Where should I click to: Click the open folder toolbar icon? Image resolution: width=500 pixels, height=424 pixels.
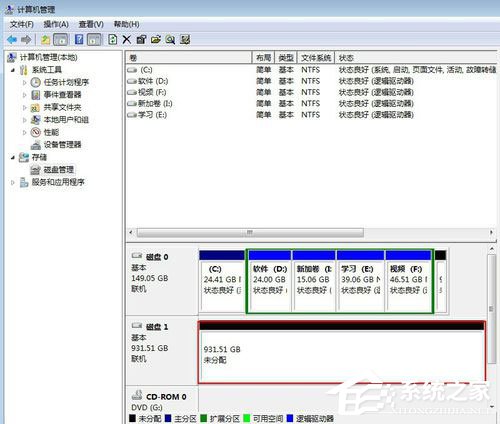(x=156, y=40)
